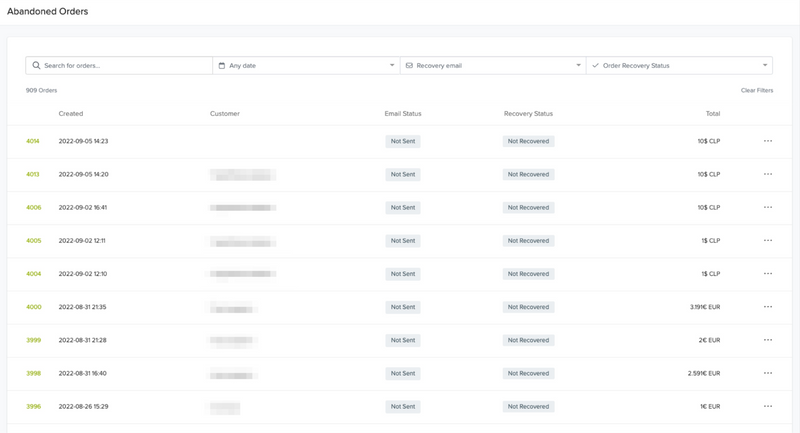Open order number 4004
800x433 pixels.
click(33, 274)
